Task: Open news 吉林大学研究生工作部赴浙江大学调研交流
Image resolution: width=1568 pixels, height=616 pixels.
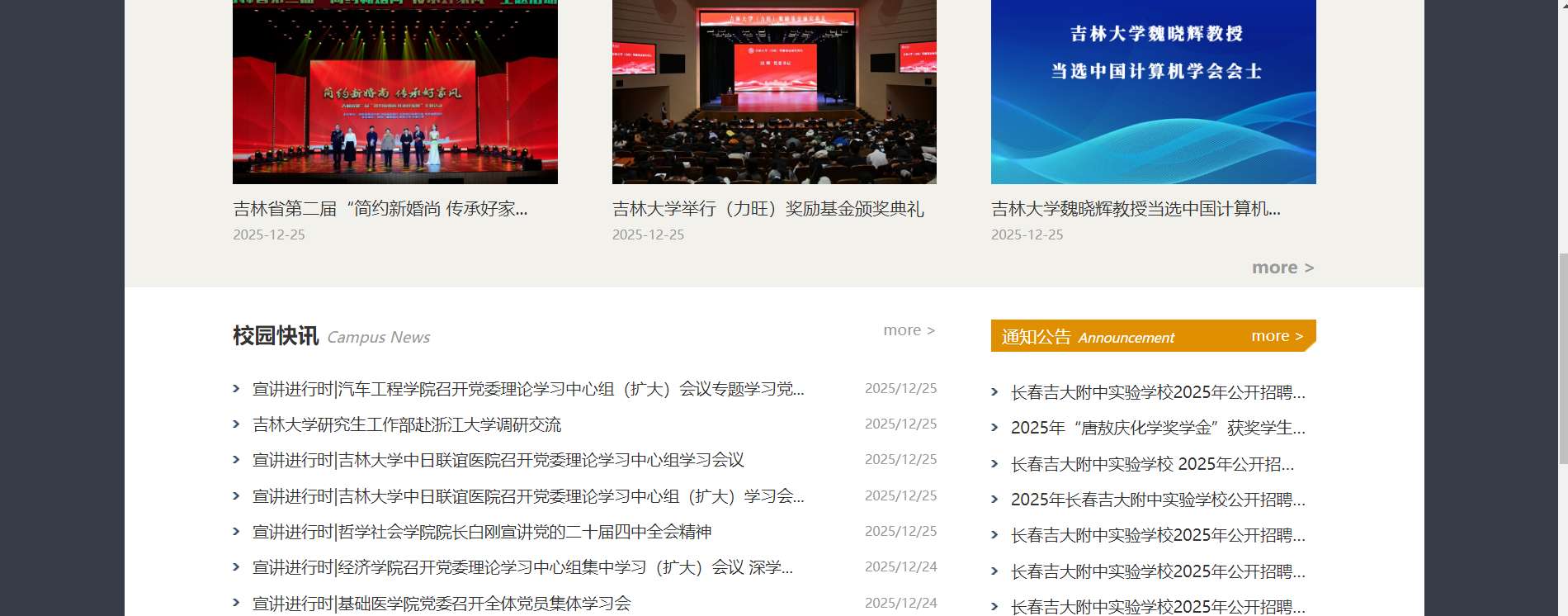Action: click(x=406, y=424)
